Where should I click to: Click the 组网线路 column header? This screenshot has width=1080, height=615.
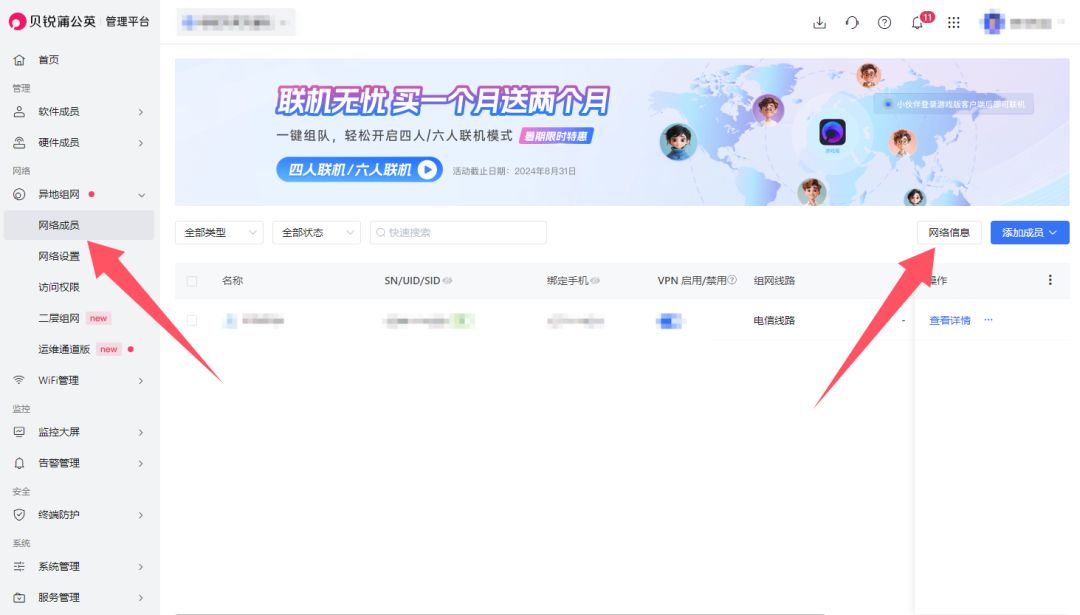[x=774, y=280]
